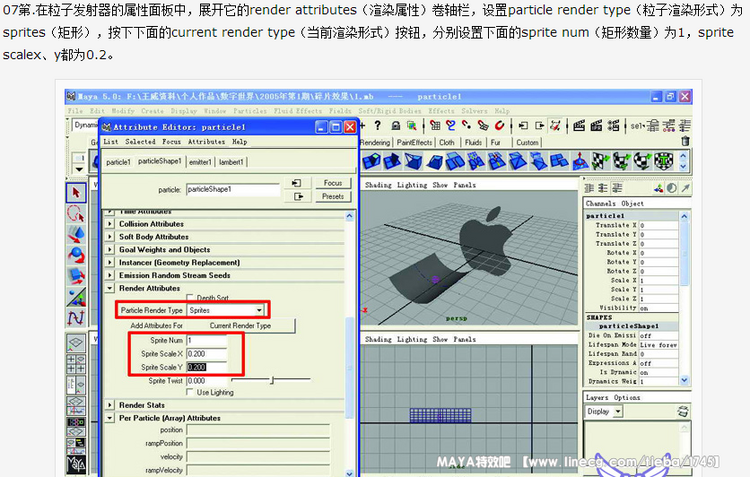Expand Collision Attributes section

110,223
